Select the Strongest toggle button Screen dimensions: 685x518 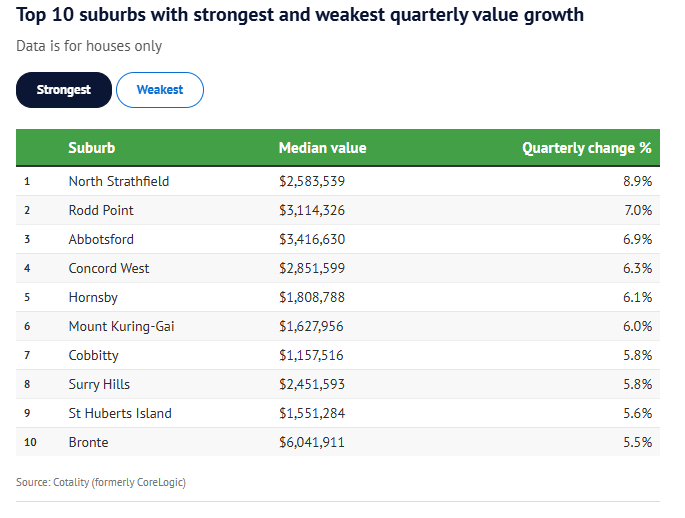(64, 90)
